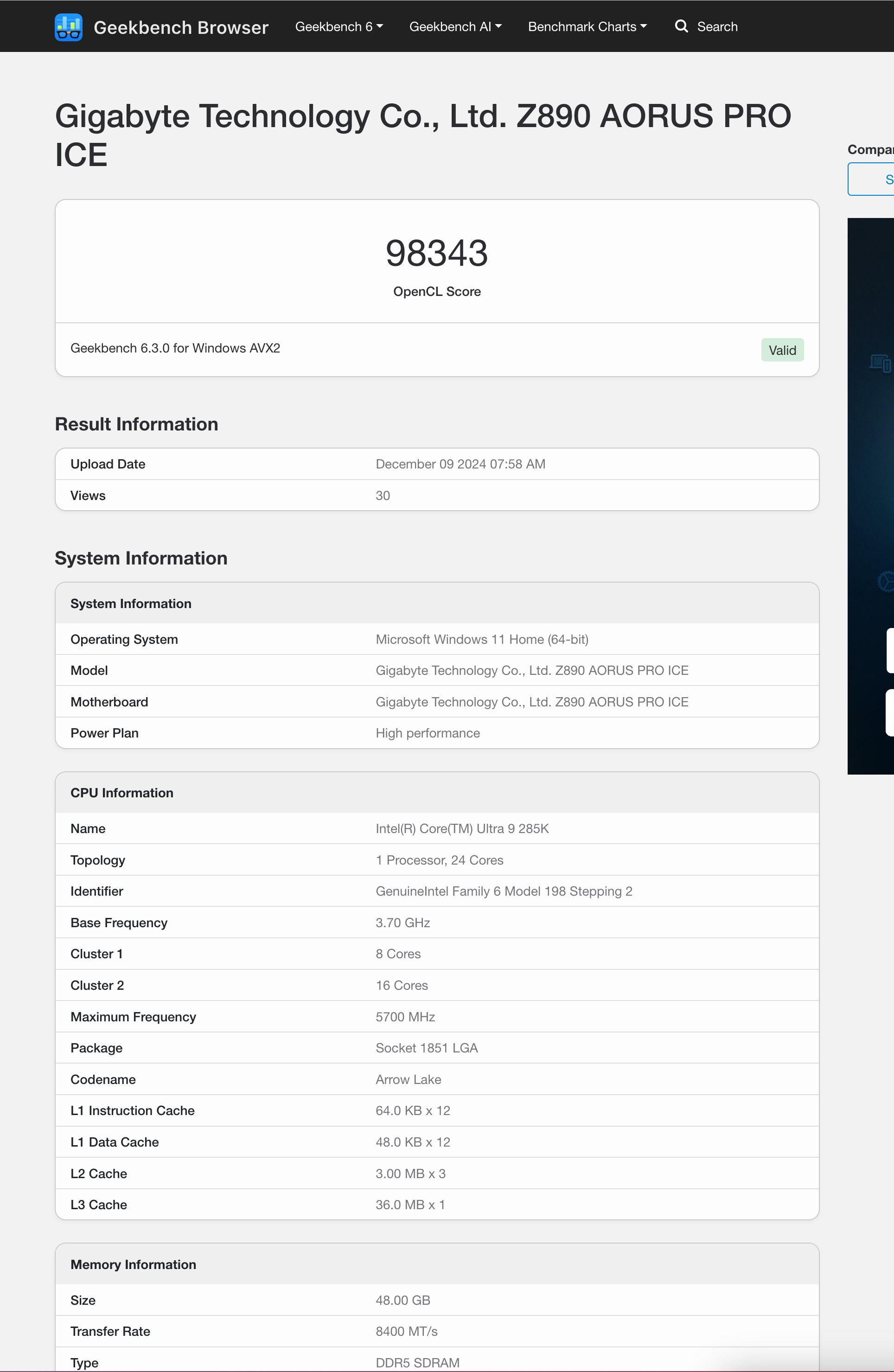Click the Views count value 30
Image resolution: width=894 pixels, height=1372 pixels.
click(383, 496)
